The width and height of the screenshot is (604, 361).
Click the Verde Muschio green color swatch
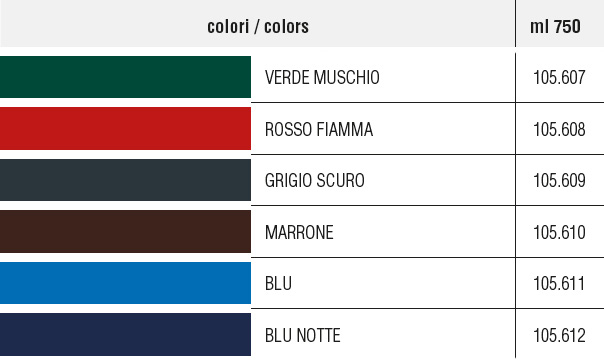click(x=125, y=77)
